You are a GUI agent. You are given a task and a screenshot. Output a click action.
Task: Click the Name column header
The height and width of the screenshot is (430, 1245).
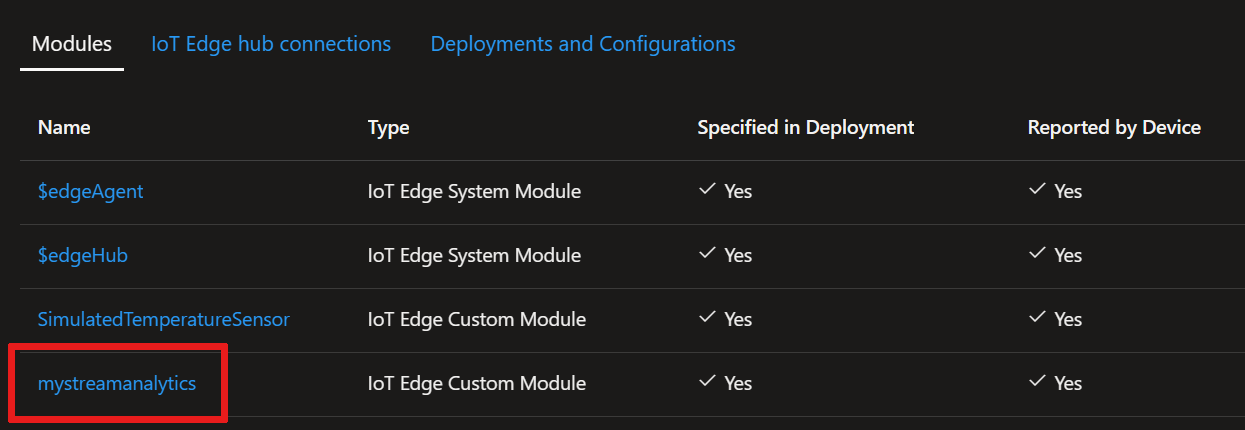pyautogui.click(x=64, y=127)
